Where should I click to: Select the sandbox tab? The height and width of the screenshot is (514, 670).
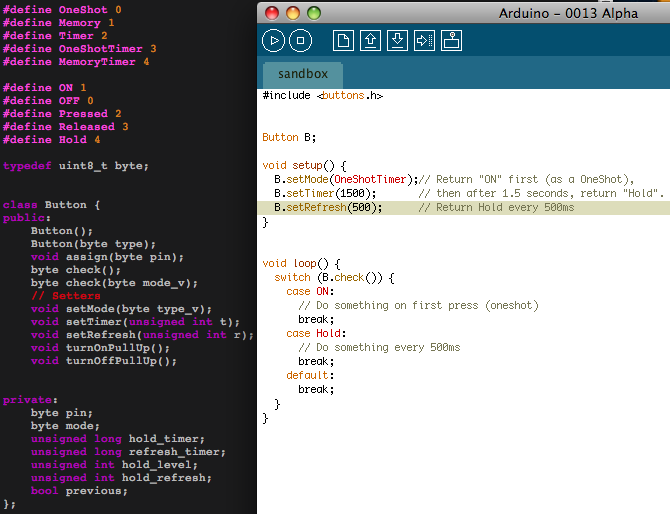pos(302,74)
